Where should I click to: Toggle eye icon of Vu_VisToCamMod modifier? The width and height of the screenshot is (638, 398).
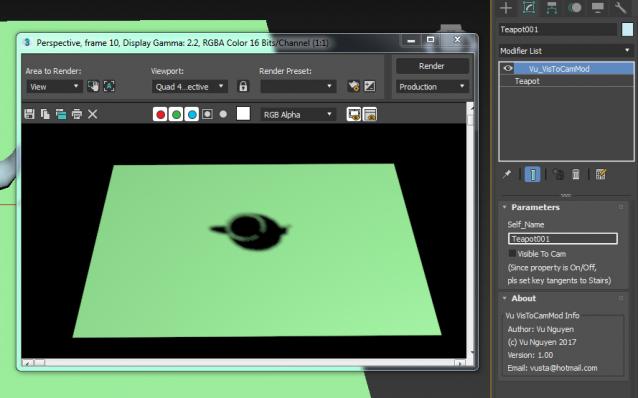point(508,68)
